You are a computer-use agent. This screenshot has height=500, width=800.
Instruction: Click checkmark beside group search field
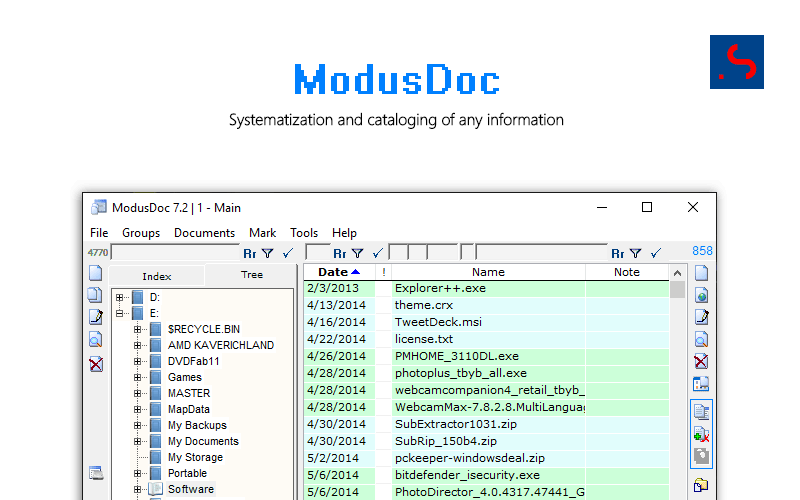pos(288,253)
